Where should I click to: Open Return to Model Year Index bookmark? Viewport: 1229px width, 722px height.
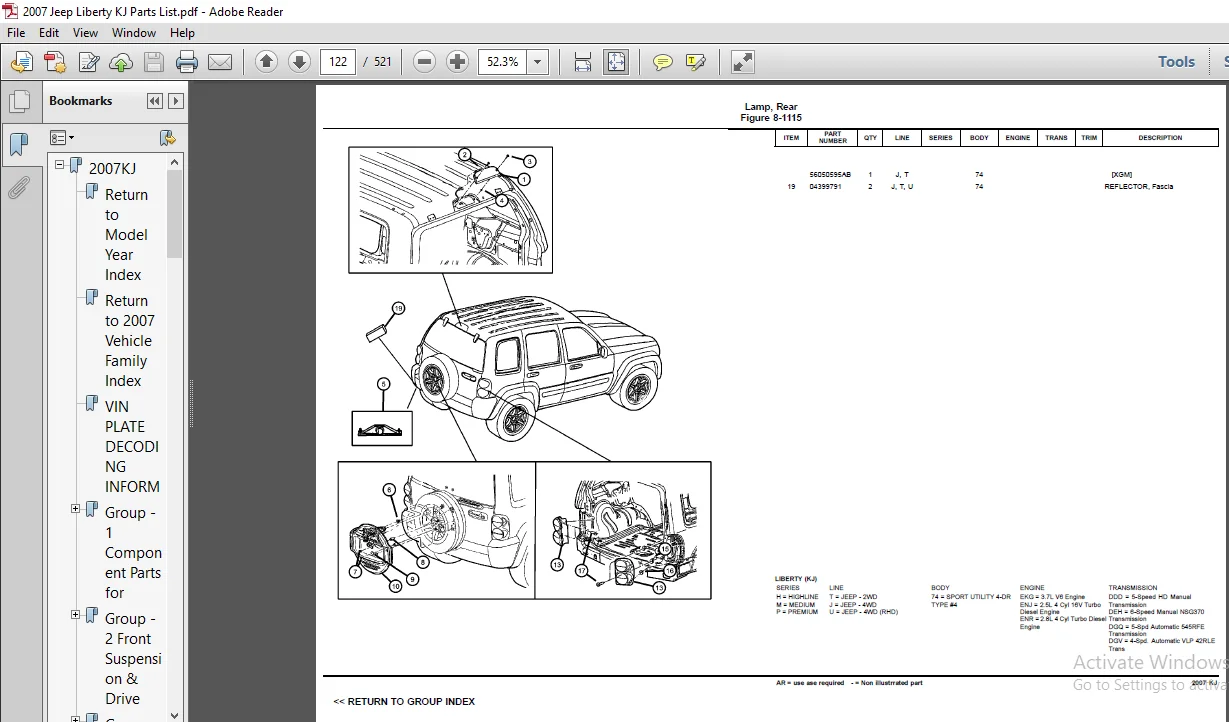coord(126,235)
